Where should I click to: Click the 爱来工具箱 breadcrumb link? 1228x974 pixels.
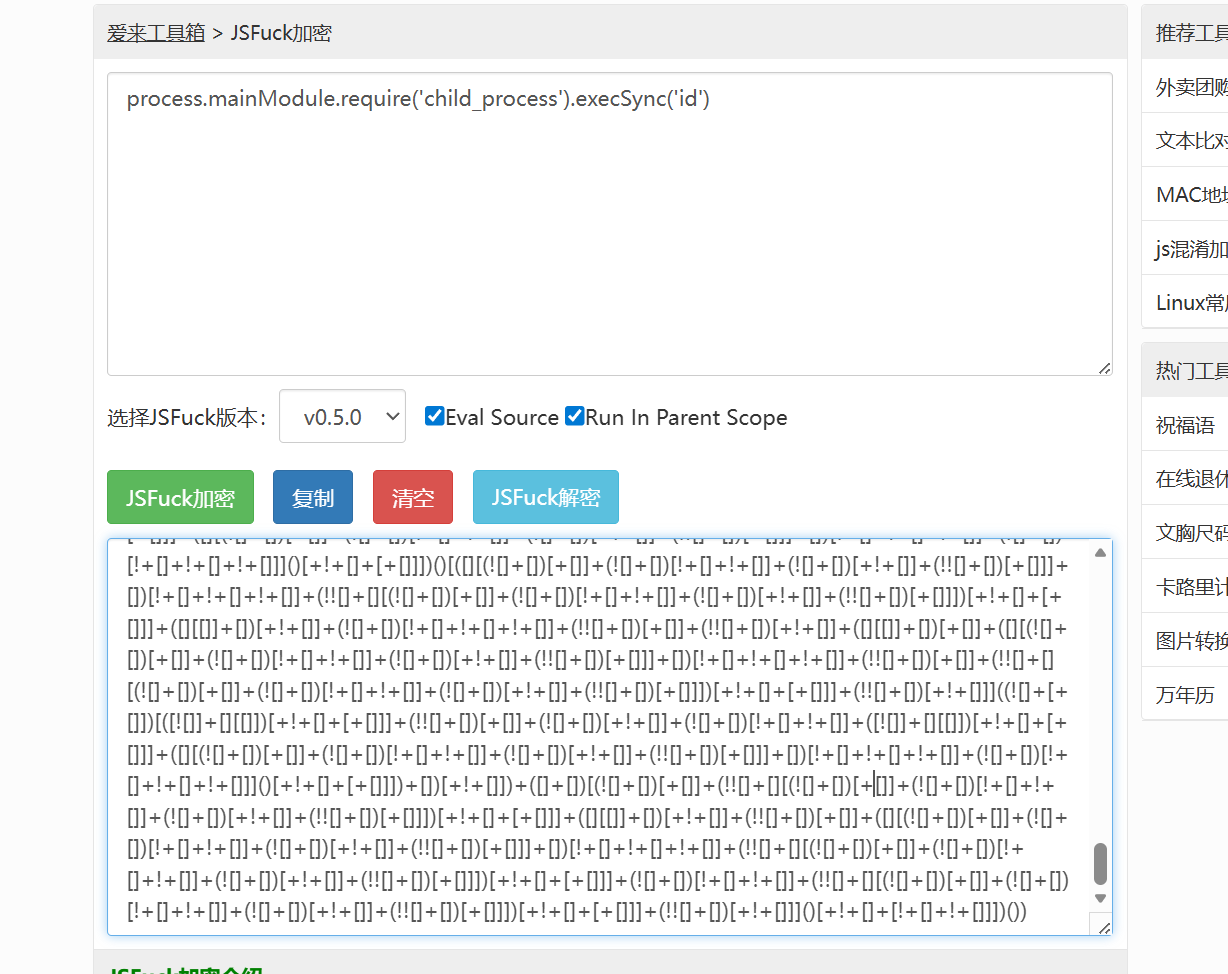tap(156, 33)
